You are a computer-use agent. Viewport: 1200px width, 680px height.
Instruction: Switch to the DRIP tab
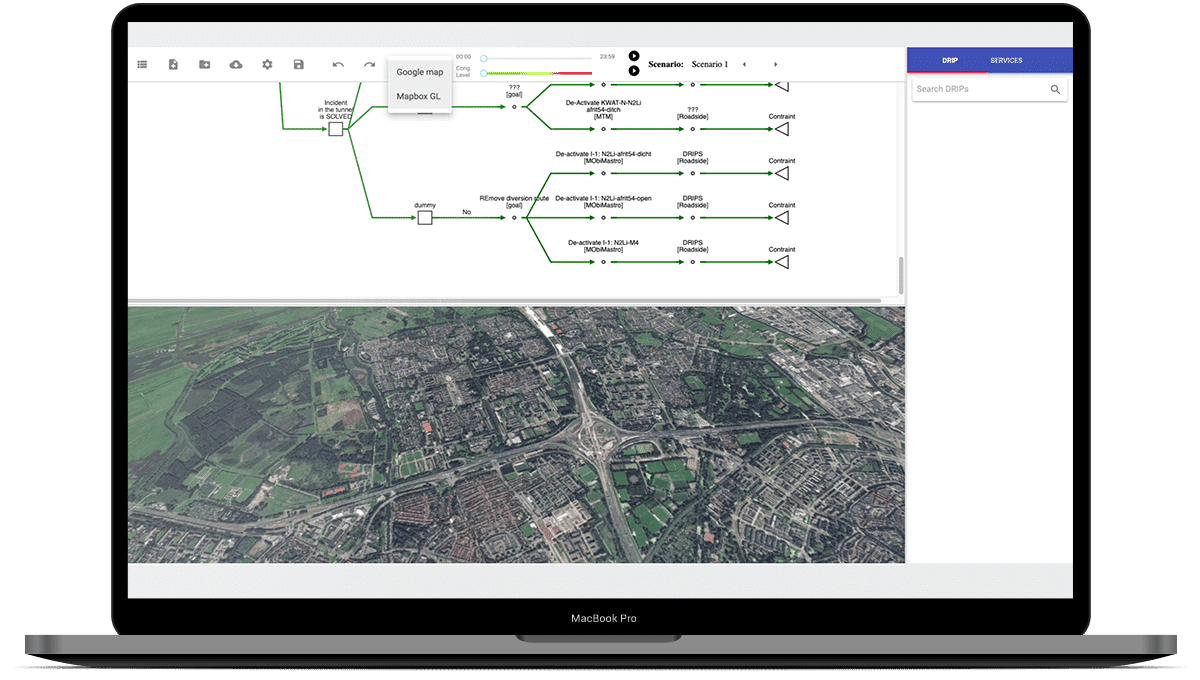click(948, 60)
